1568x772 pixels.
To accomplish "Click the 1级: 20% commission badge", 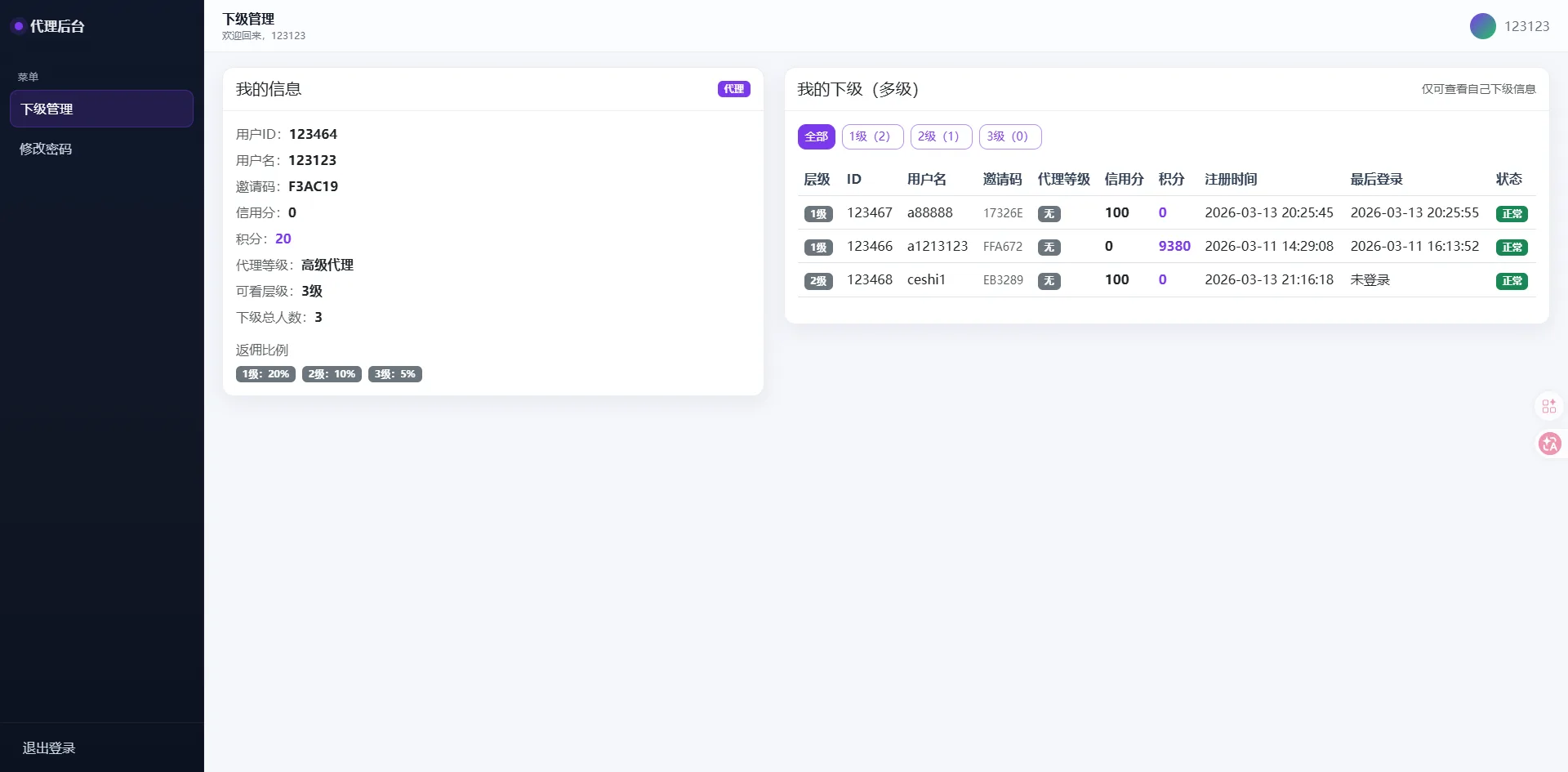I will pyautogui.click(x=265, y=374).
